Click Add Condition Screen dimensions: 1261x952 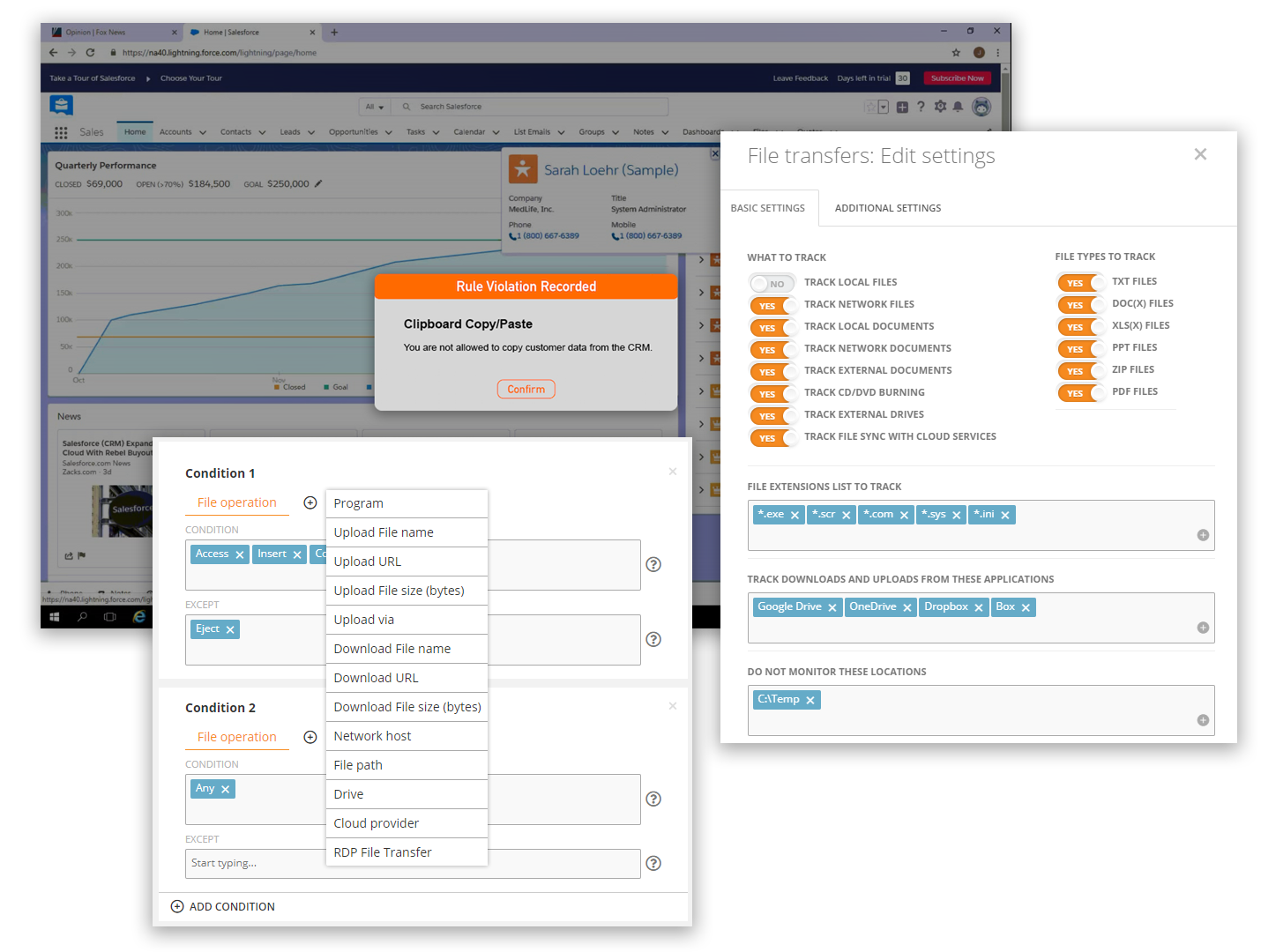[x=223, y=906]
